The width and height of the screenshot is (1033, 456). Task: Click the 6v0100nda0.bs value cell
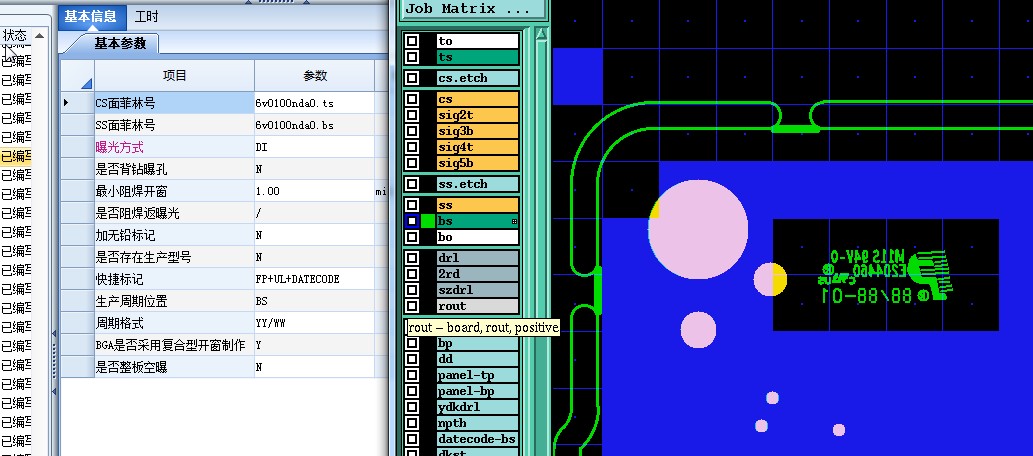click(314, 125)
